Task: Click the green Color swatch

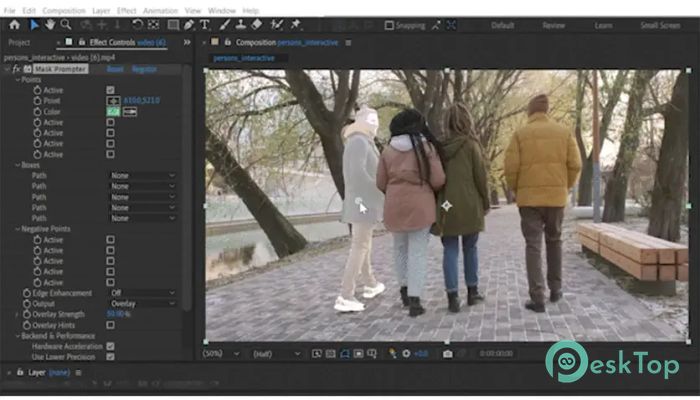Action: 113,112
